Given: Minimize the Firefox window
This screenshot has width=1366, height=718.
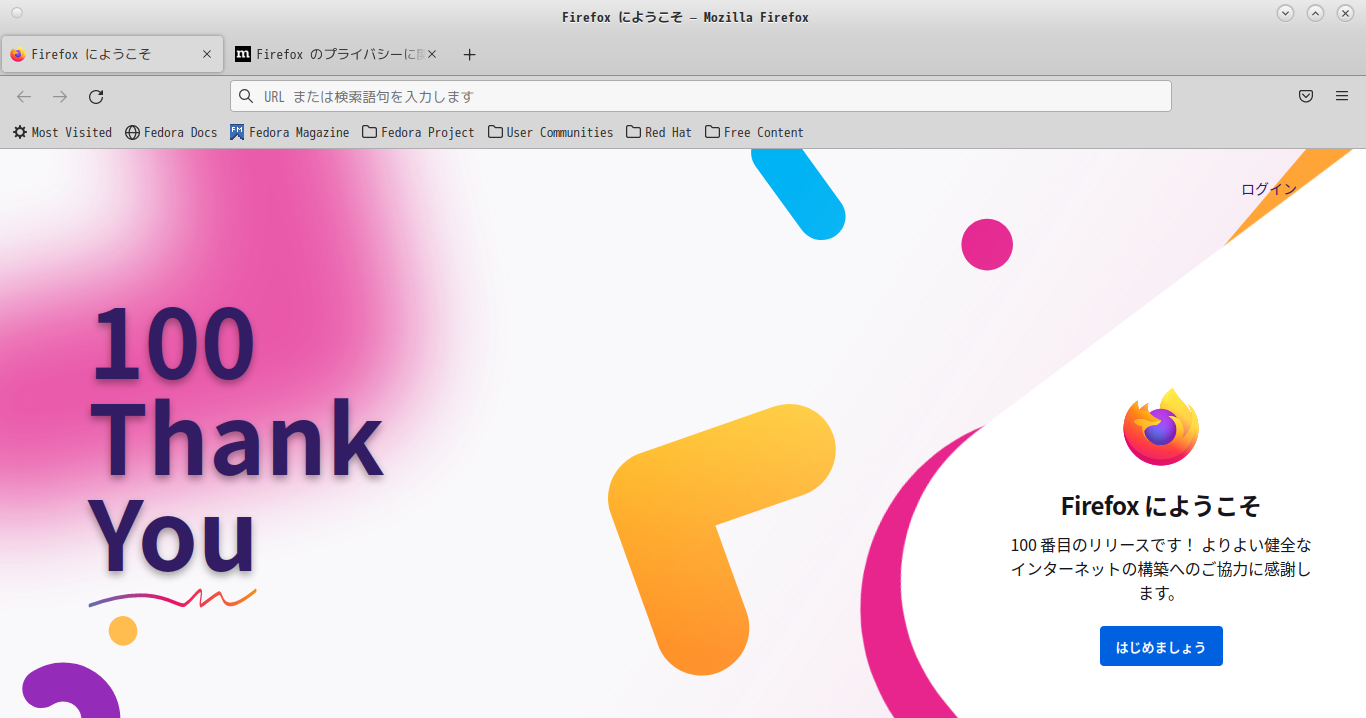Looking at the screenshot, I should 1286,13.
